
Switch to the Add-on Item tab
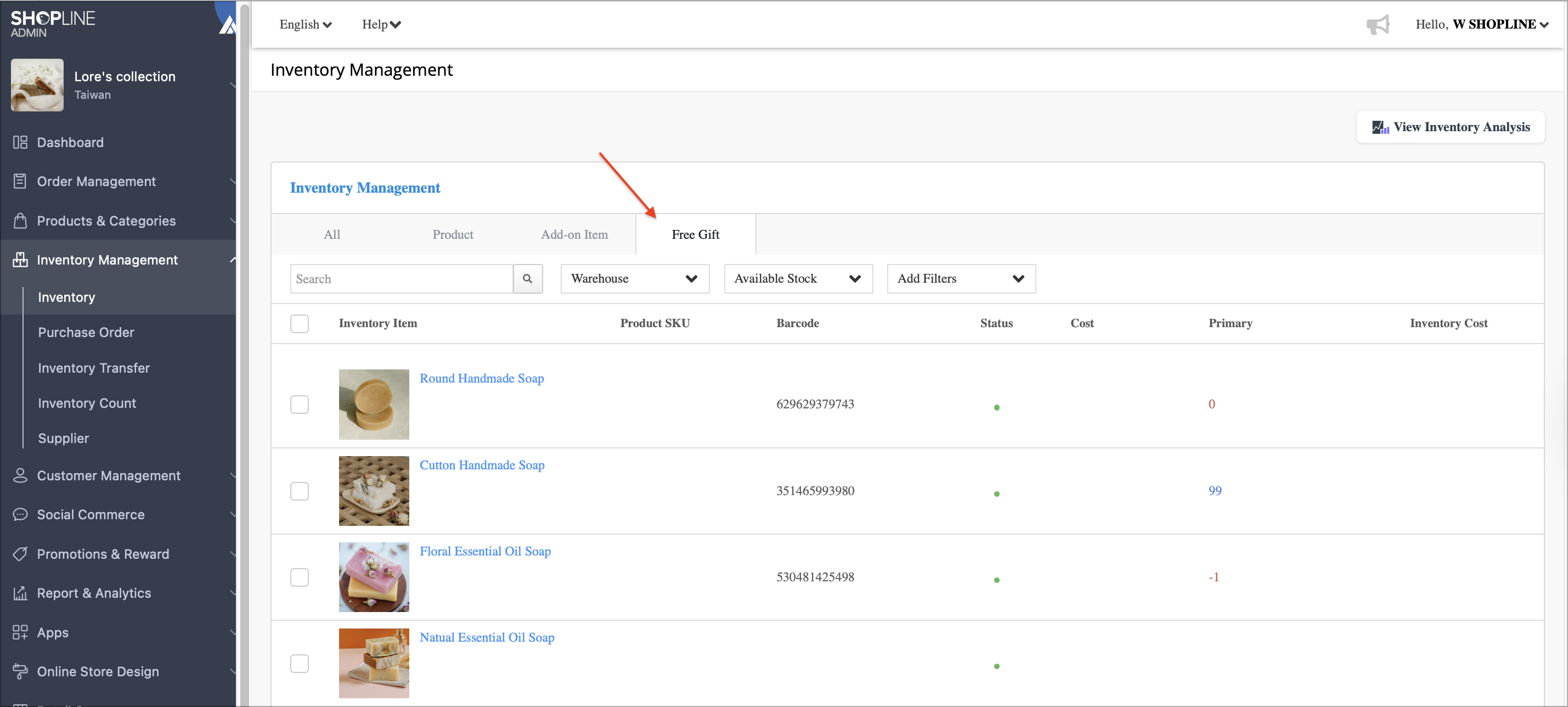point(574,234)
